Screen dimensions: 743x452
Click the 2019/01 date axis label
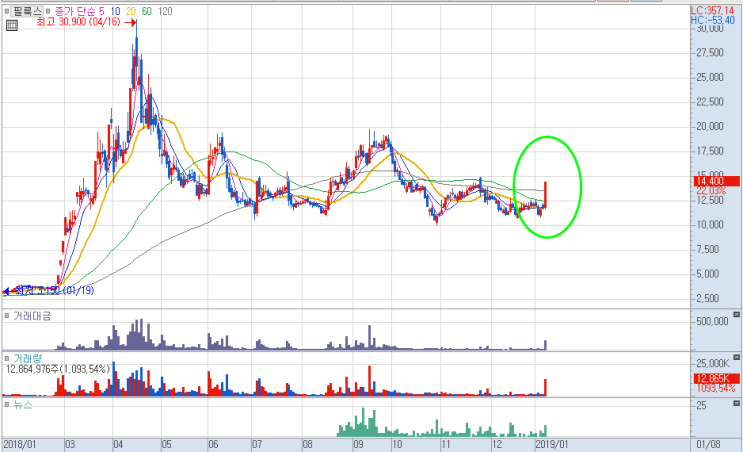point(552,444)
